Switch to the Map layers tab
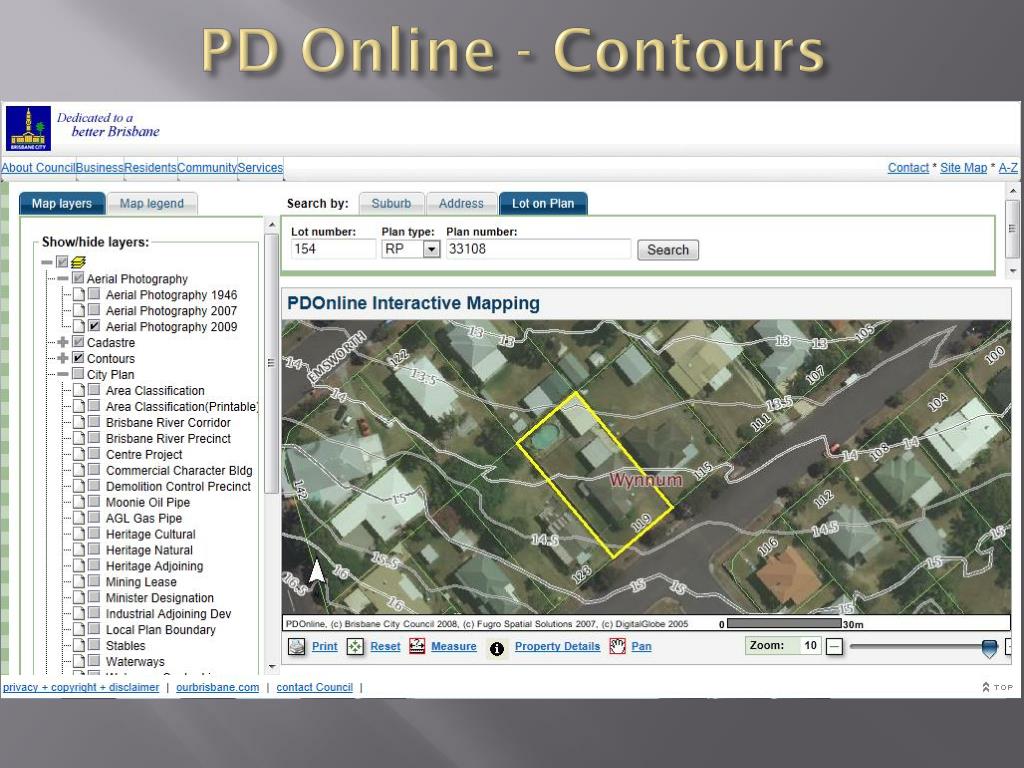Screen dimensions: 1024x768 pyautogui.click(x=62, y=203)
